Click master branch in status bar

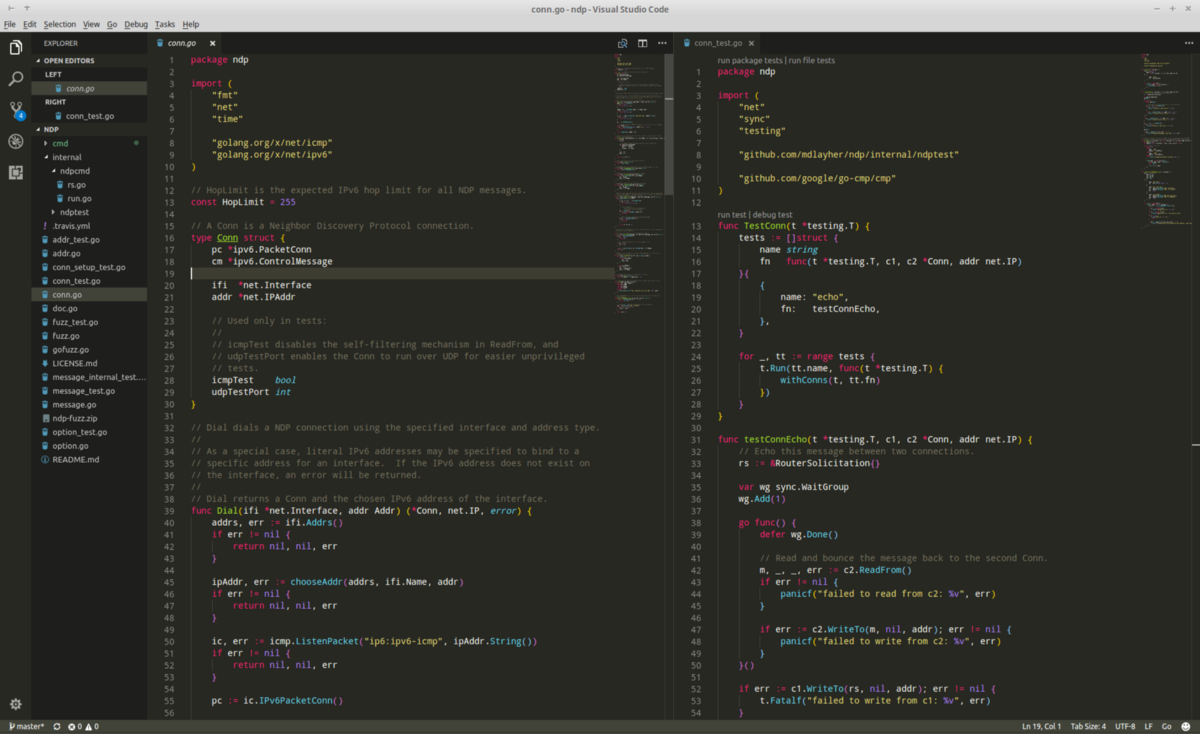tap(27, 726)
